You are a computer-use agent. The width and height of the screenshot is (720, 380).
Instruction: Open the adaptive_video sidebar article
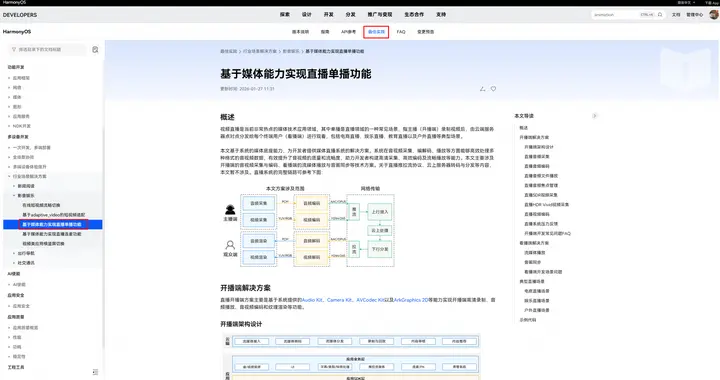click(54, 215)
